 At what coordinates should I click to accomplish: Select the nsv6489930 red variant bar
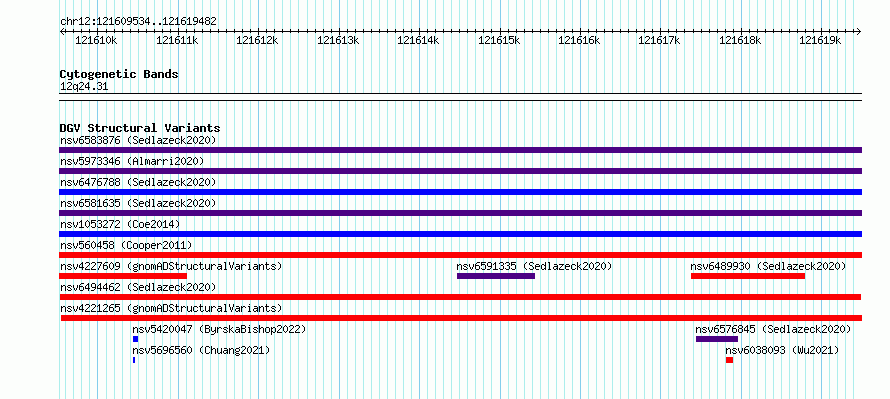(x=748, y=276)
